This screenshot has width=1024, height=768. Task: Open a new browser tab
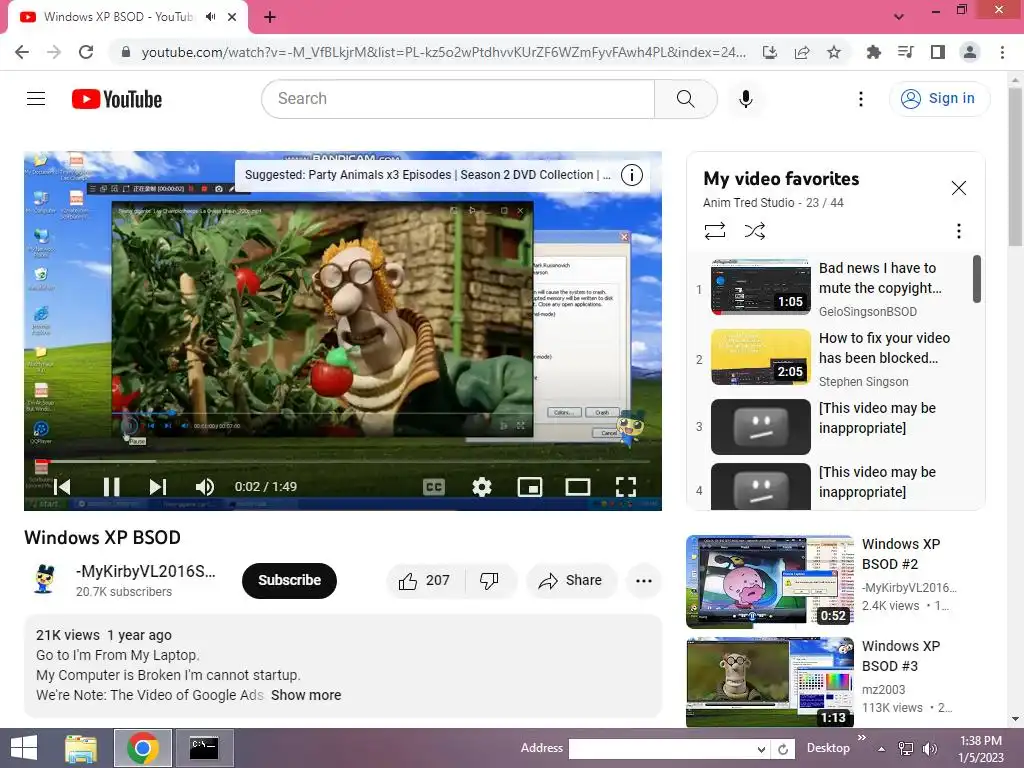[x=270, y=17]
